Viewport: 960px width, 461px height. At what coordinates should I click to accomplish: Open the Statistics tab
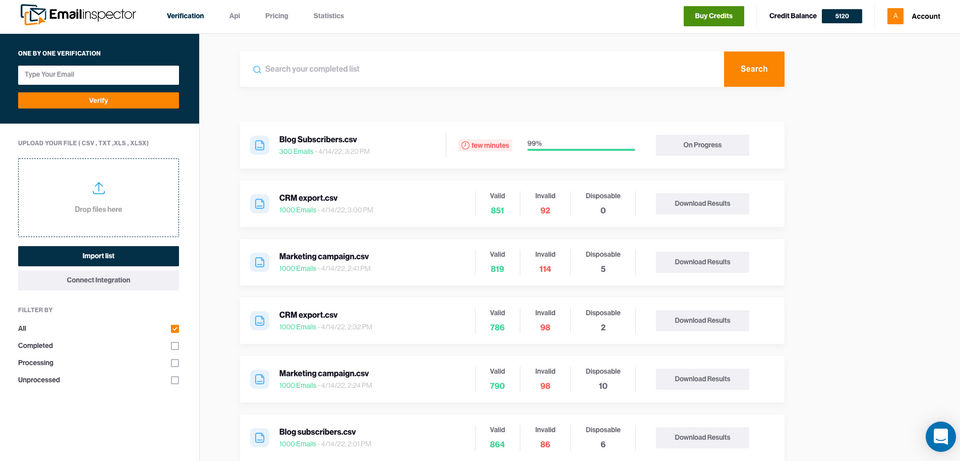[x=328, y=16]
